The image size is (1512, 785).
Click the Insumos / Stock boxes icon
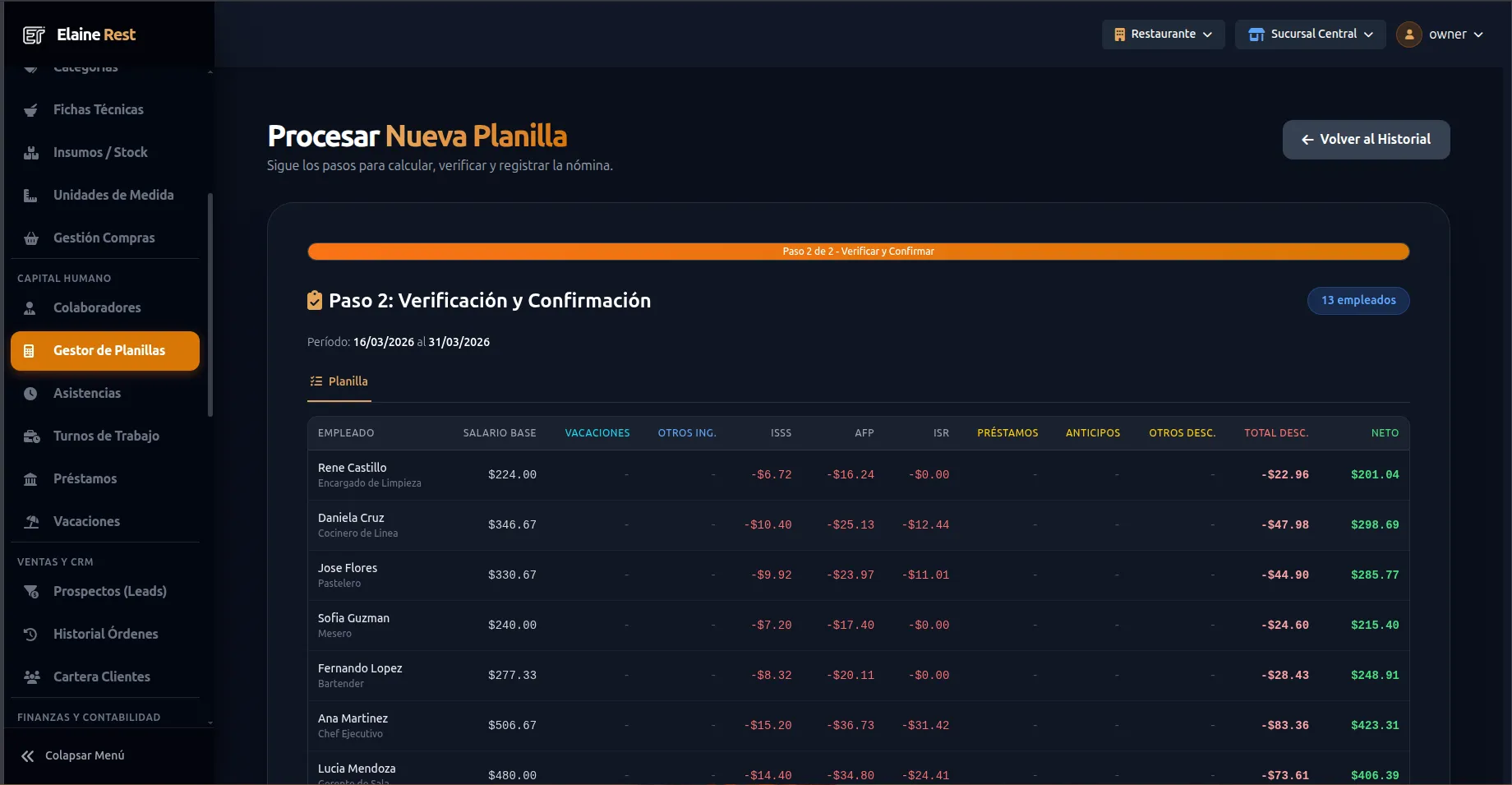[x=30, y=153]
